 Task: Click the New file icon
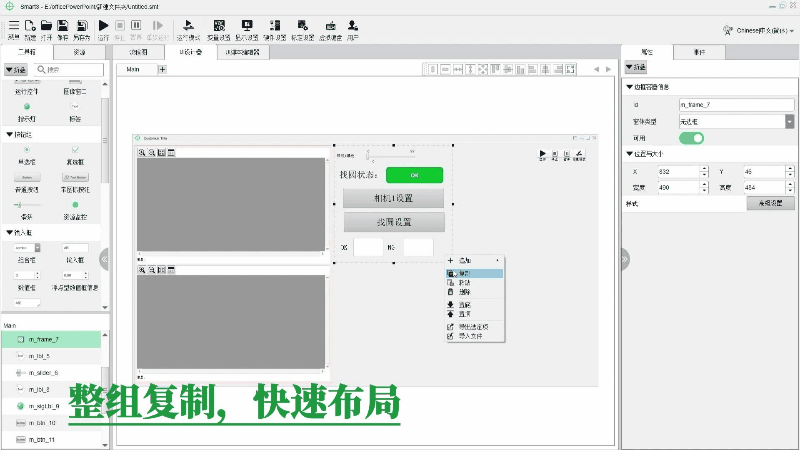30,25
